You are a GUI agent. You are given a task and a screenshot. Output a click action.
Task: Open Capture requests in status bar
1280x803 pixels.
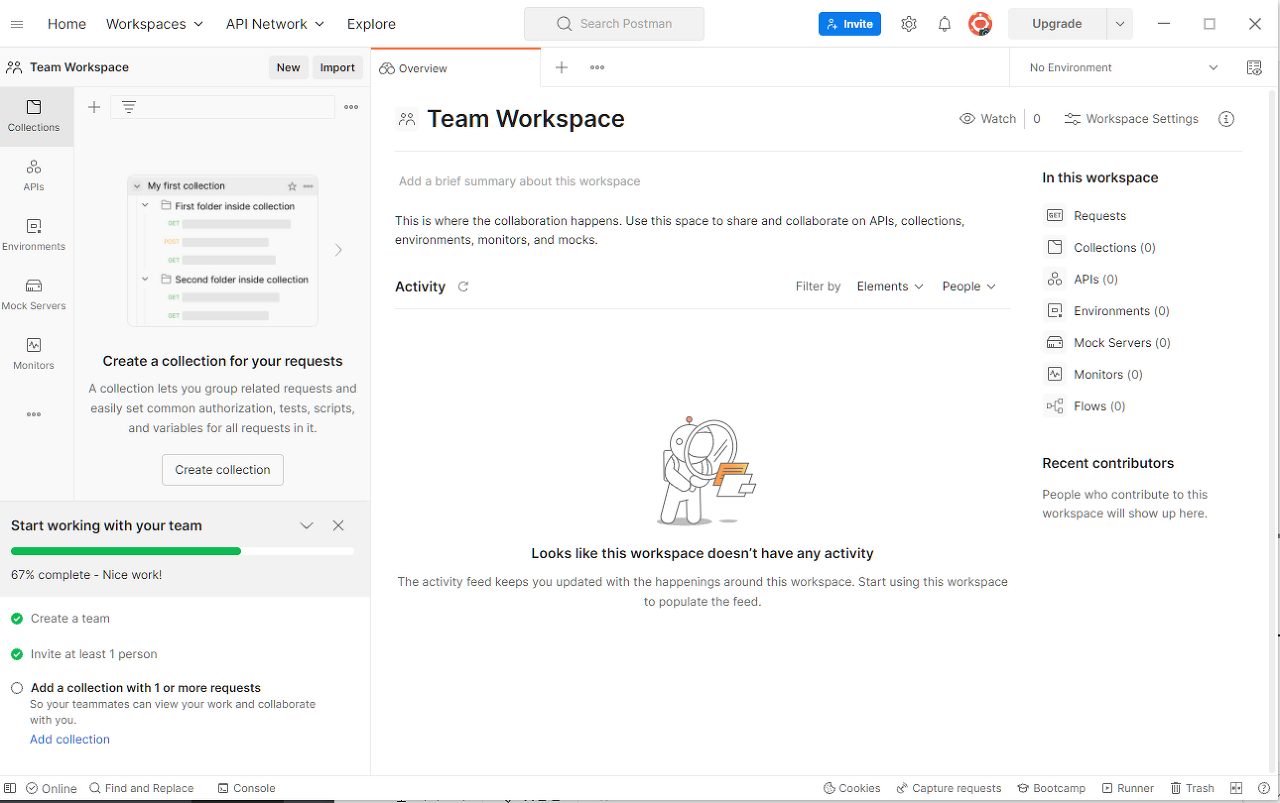coord(949,788)
